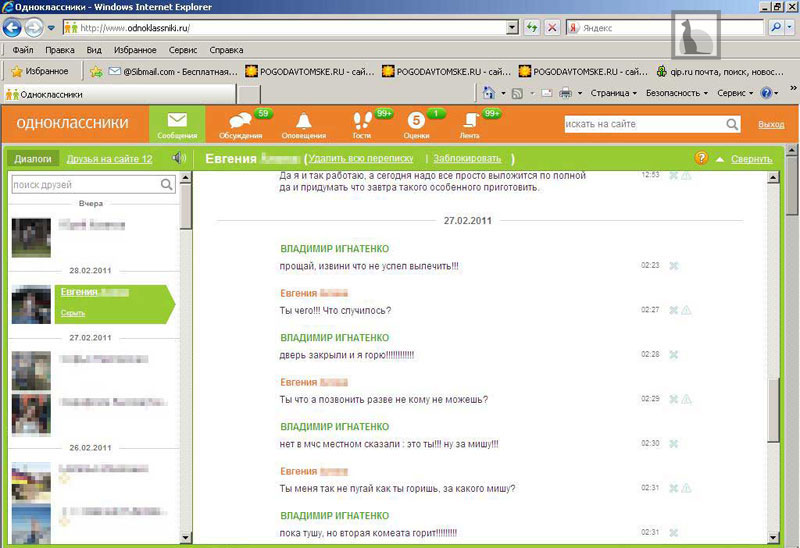Screen dimensions: 800x548
Task: Click the одноклассники site logo
Action: pyautogui.click(x=72, y=123)
